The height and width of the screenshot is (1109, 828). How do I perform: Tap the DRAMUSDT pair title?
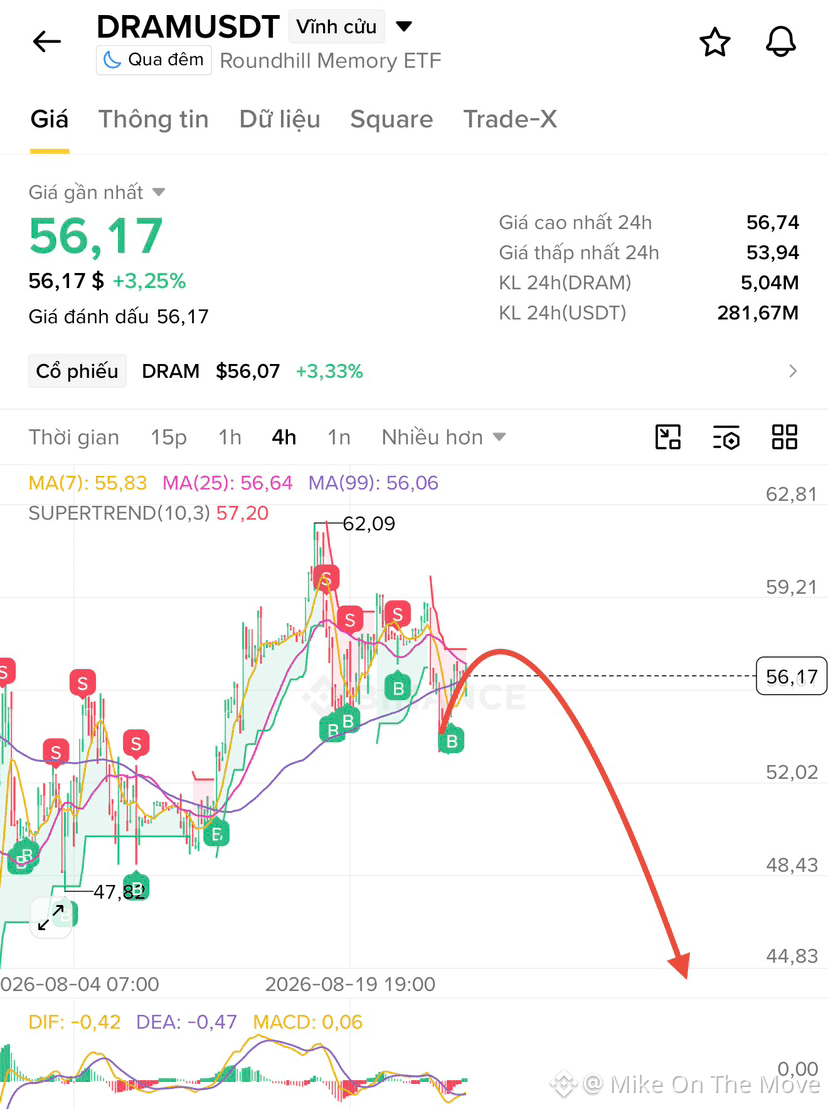click(188, 27)
